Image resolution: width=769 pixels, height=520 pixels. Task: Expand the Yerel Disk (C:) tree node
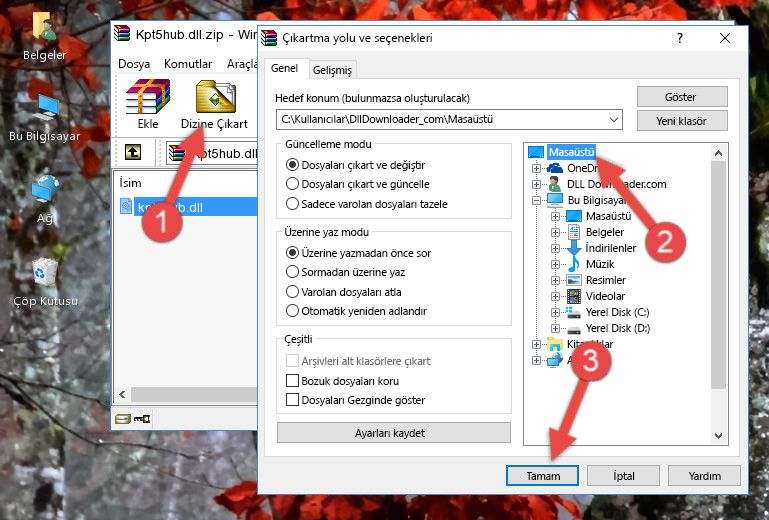pyautogui.click(x=555, y=312)
